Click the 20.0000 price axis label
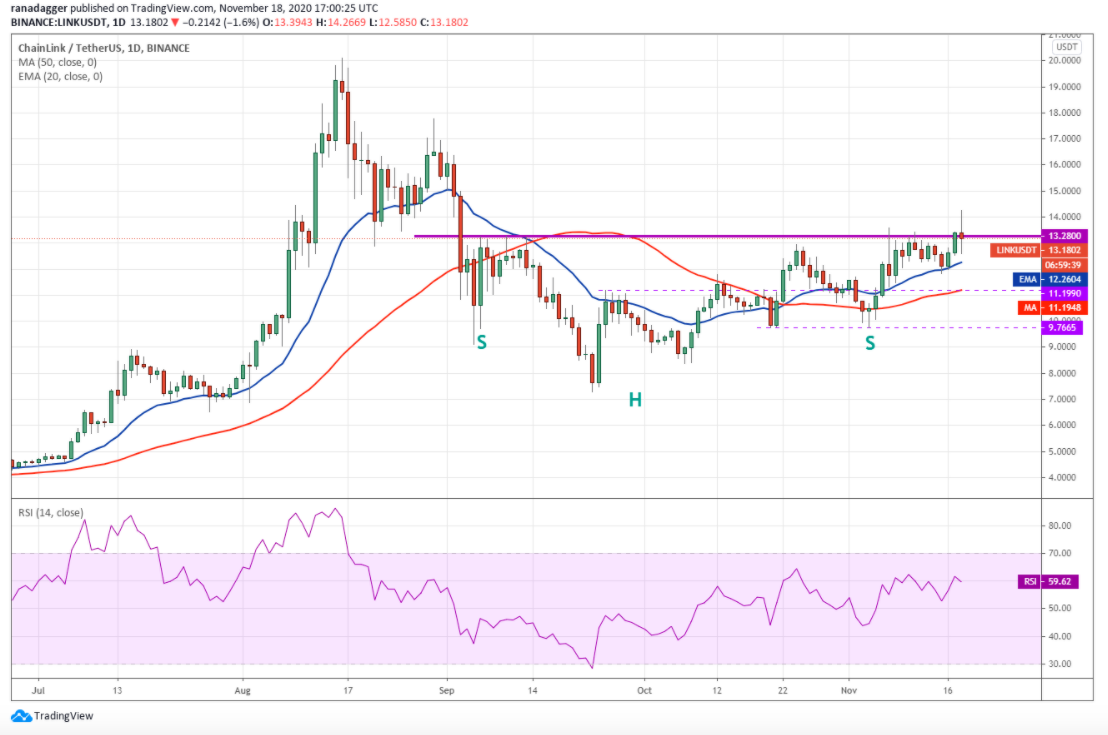 pyautogui.click(x=1064, y=61)
